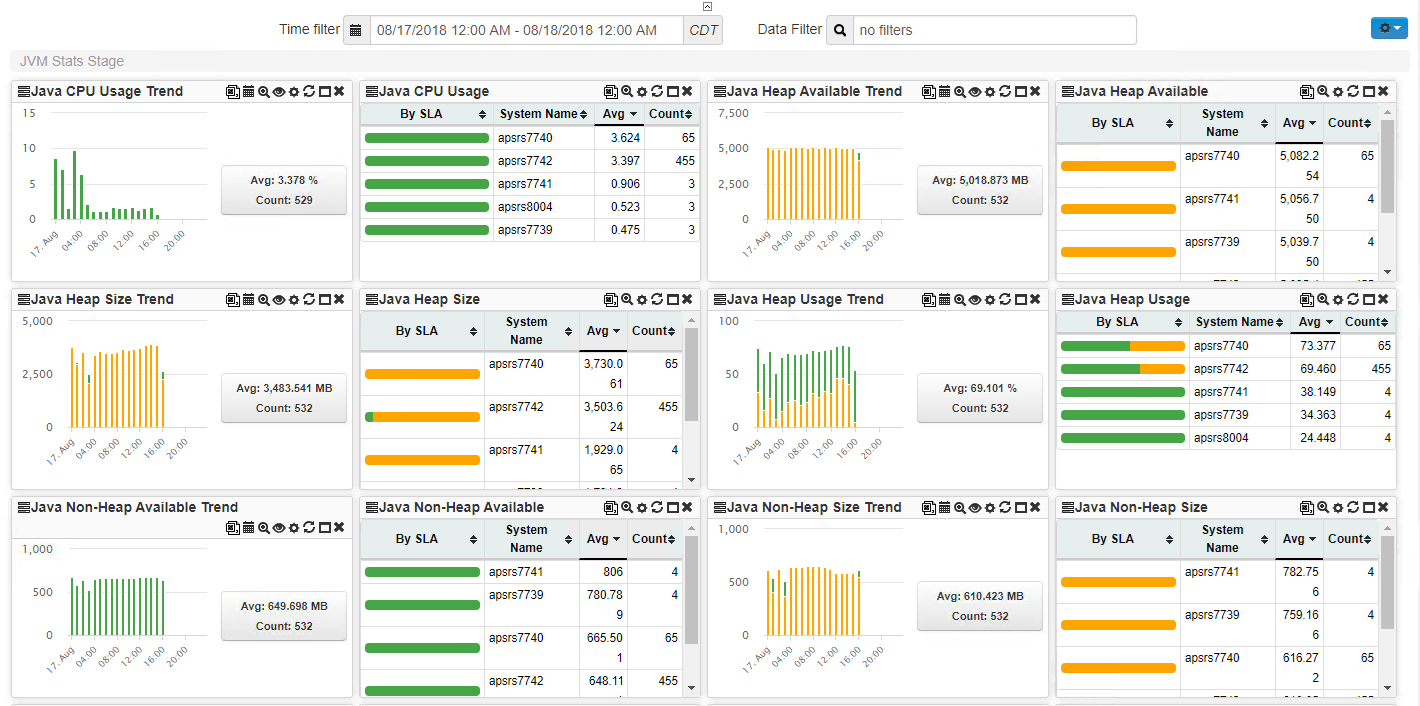Collapse the filter bar with top chevron
This screenshot has width=1420, height=706.
point(708,6)
